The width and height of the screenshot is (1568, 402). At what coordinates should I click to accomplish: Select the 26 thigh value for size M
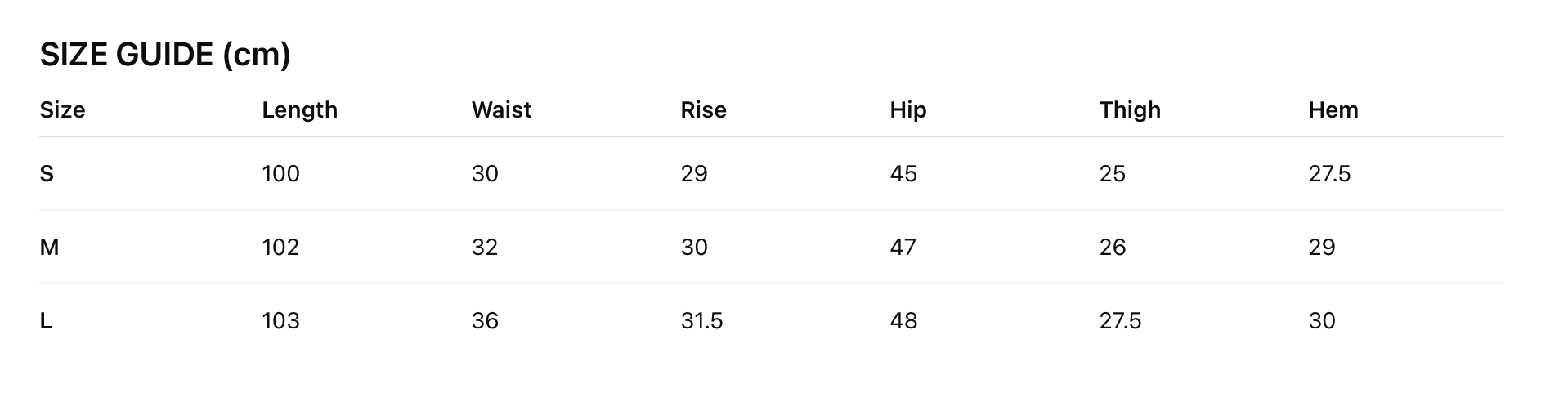(x=1112, y=247)
